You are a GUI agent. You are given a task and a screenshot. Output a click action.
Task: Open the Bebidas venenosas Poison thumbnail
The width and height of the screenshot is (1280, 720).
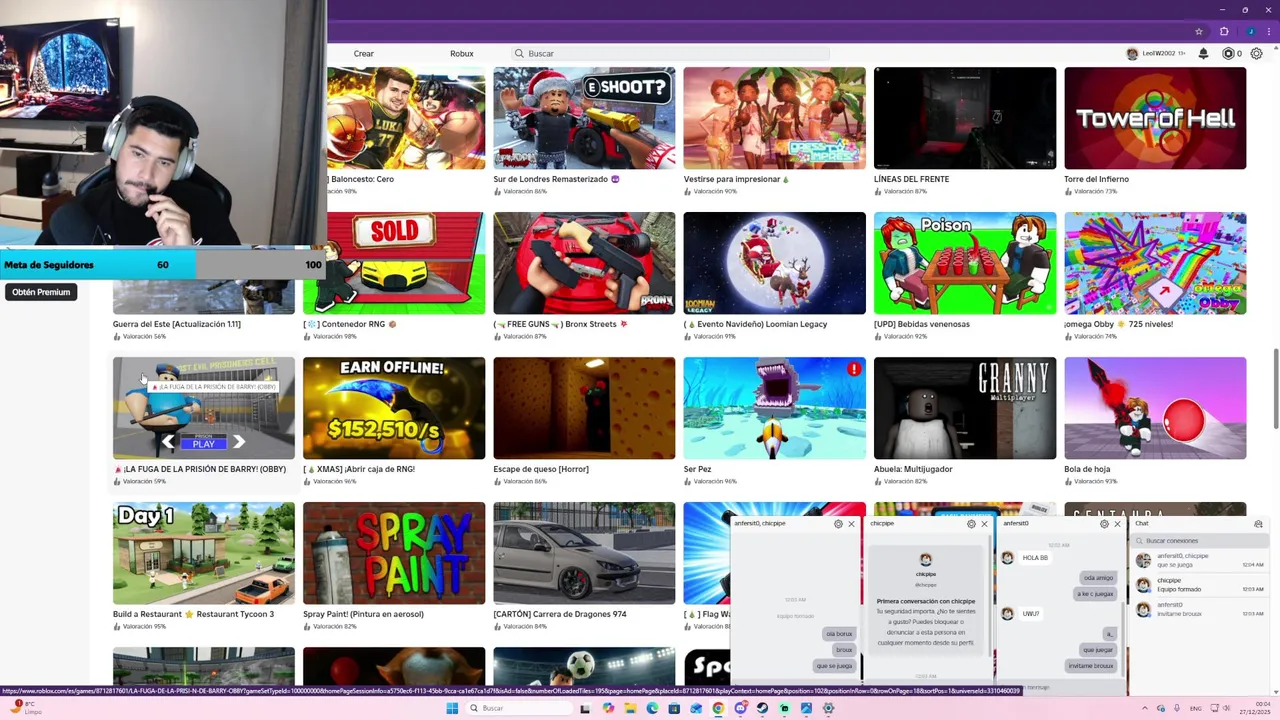coord(965,263)
